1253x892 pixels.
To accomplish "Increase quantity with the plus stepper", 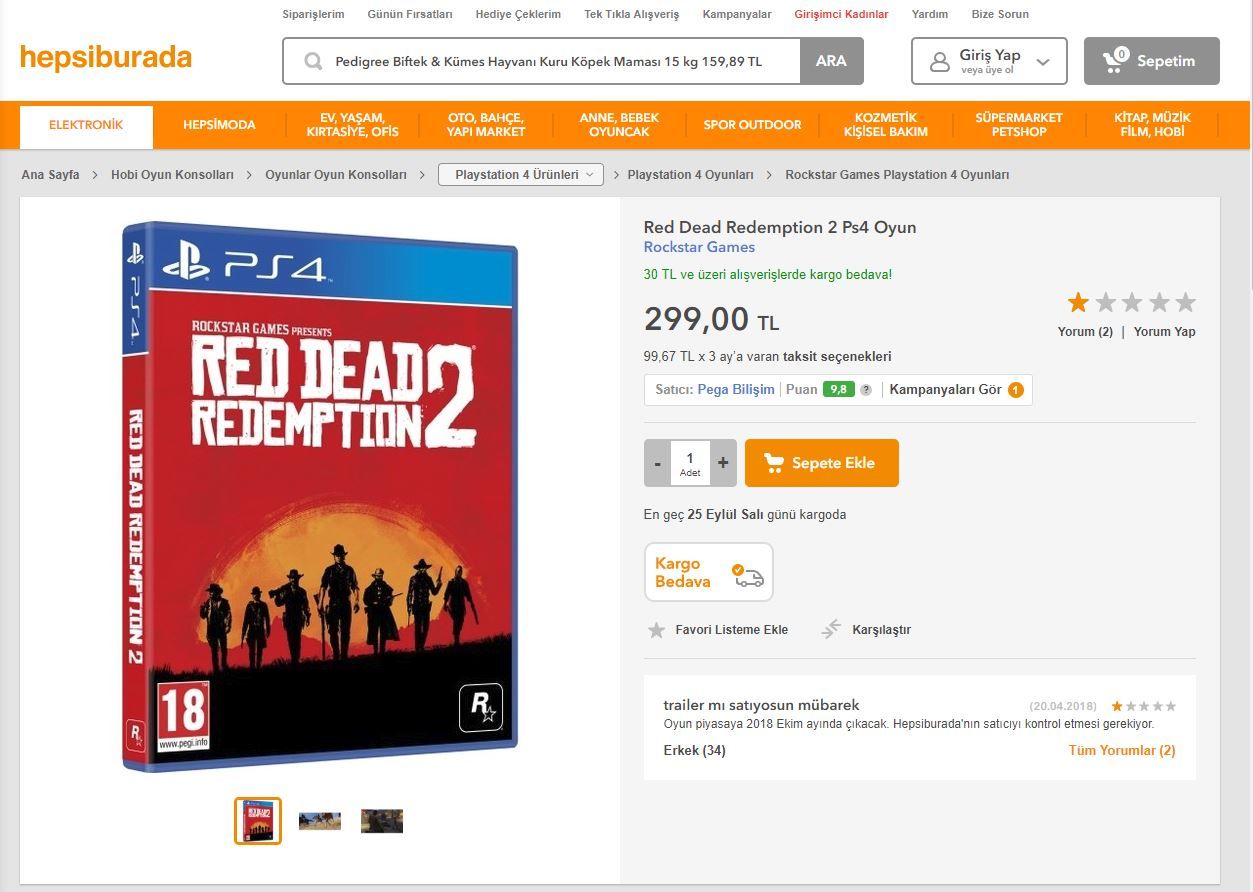I will [x=721, y=462].
